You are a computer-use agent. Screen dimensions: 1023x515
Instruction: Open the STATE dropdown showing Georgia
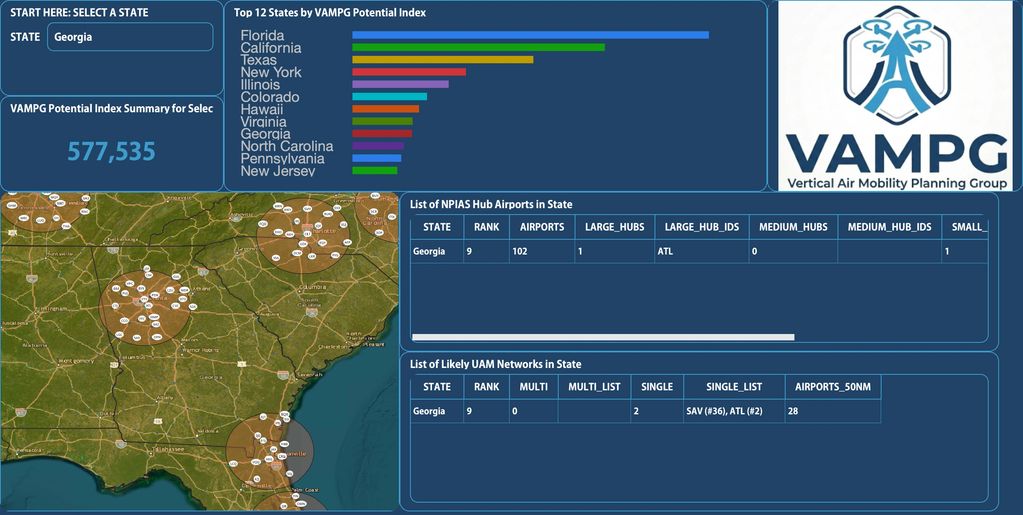point(130,37)
